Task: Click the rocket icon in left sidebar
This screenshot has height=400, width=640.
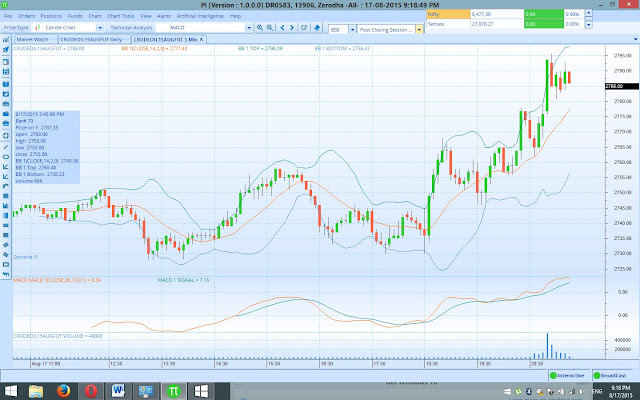Action: point(6,50)
